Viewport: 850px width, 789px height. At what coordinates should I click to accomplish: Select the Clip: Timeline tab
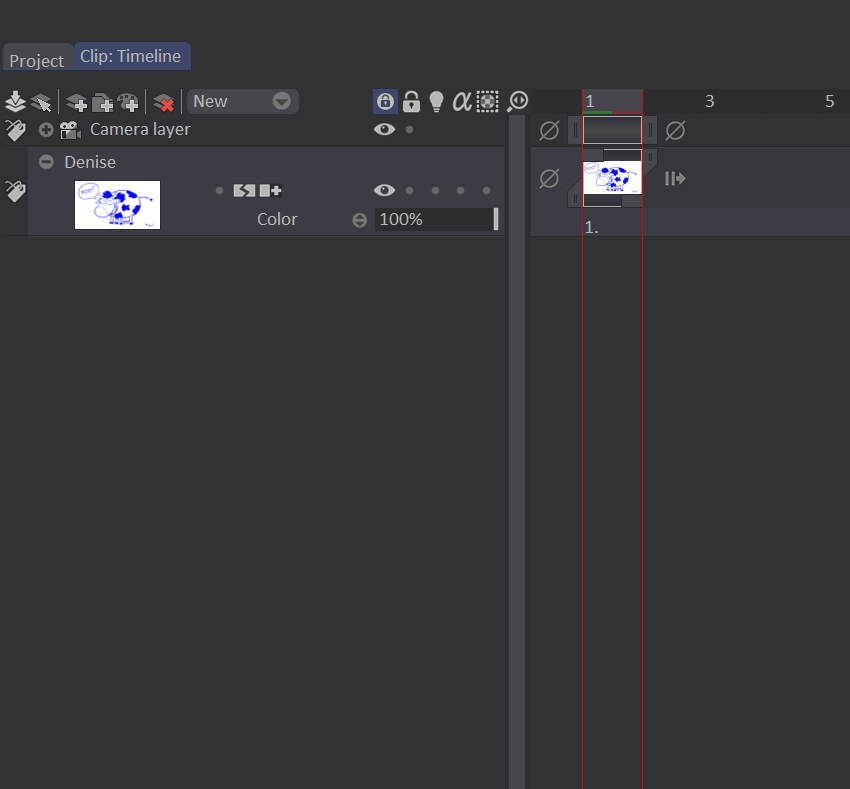pyautogui.click(x=132, y=56)
